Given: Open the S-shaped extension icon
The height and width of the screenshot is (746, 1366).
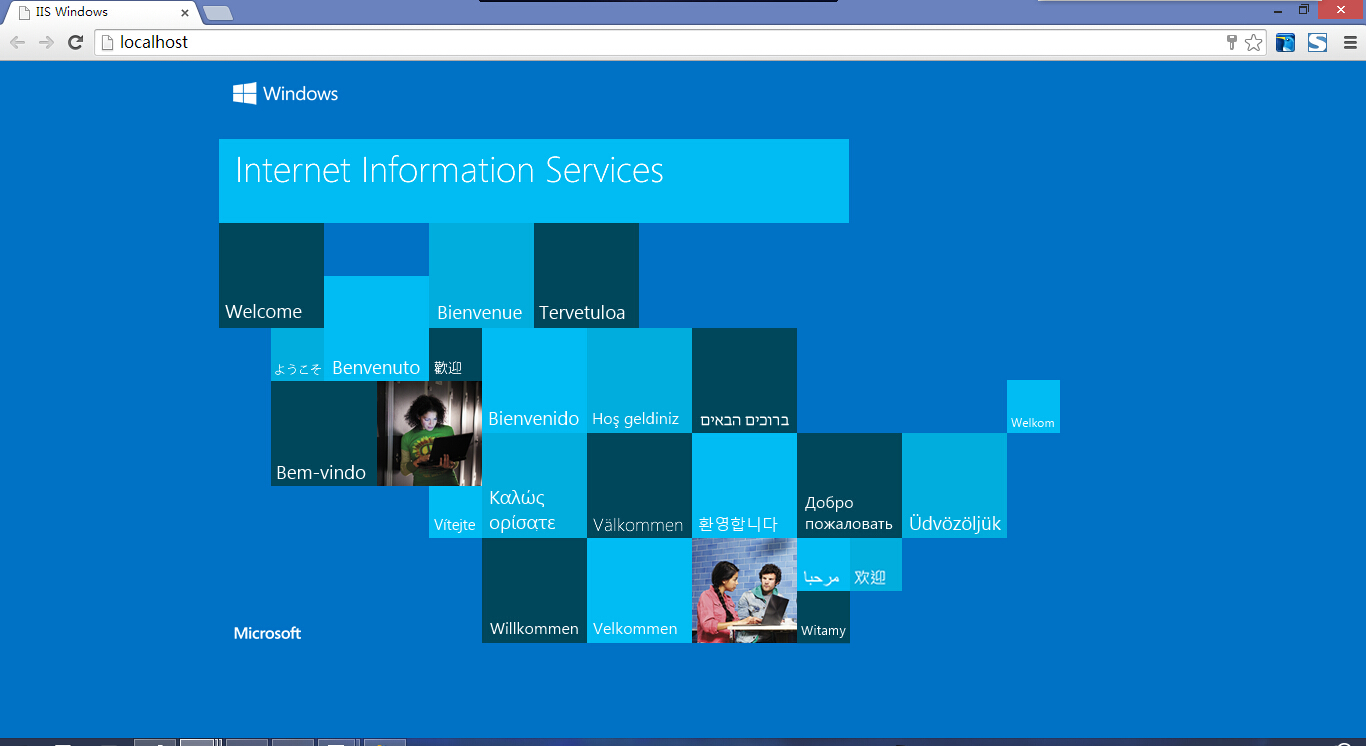Looking at the screenshot, I should [1317, 42].
